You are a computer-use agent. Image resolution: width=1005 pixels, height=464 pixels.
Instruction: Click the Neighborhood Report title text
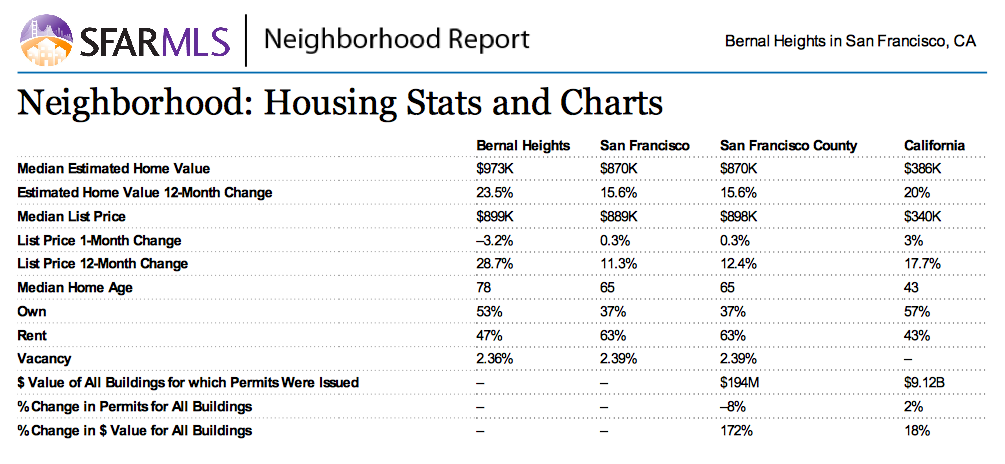397,40
